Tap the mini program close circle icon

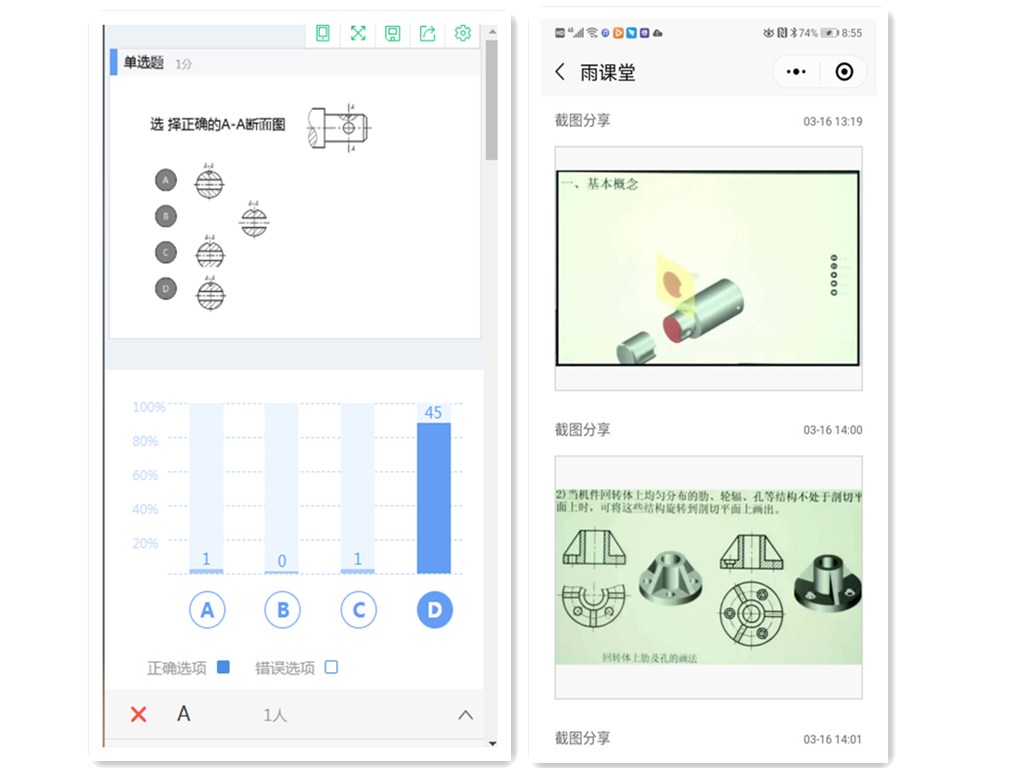coord(844,72)
